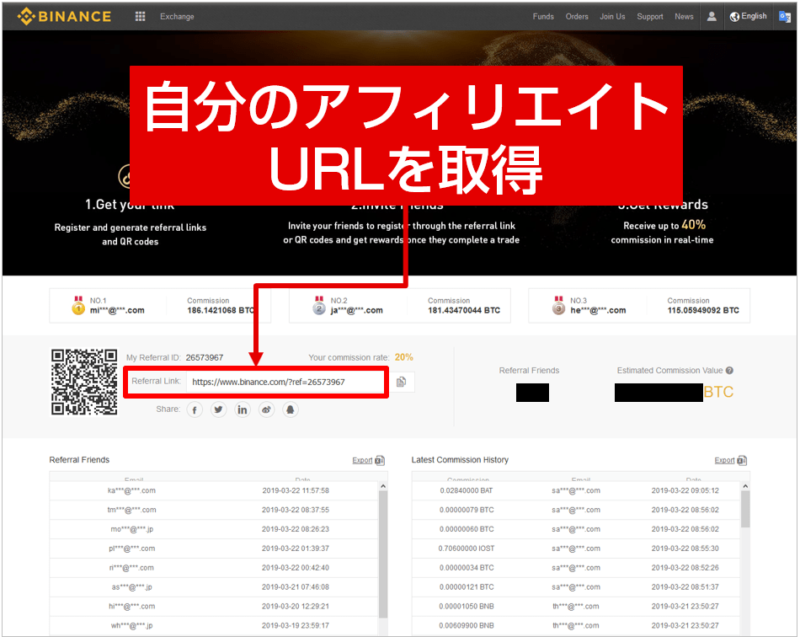Click the NO.3 bronze medal icon
Viewport: 800px width, 637px height.
tap(559, 305)
